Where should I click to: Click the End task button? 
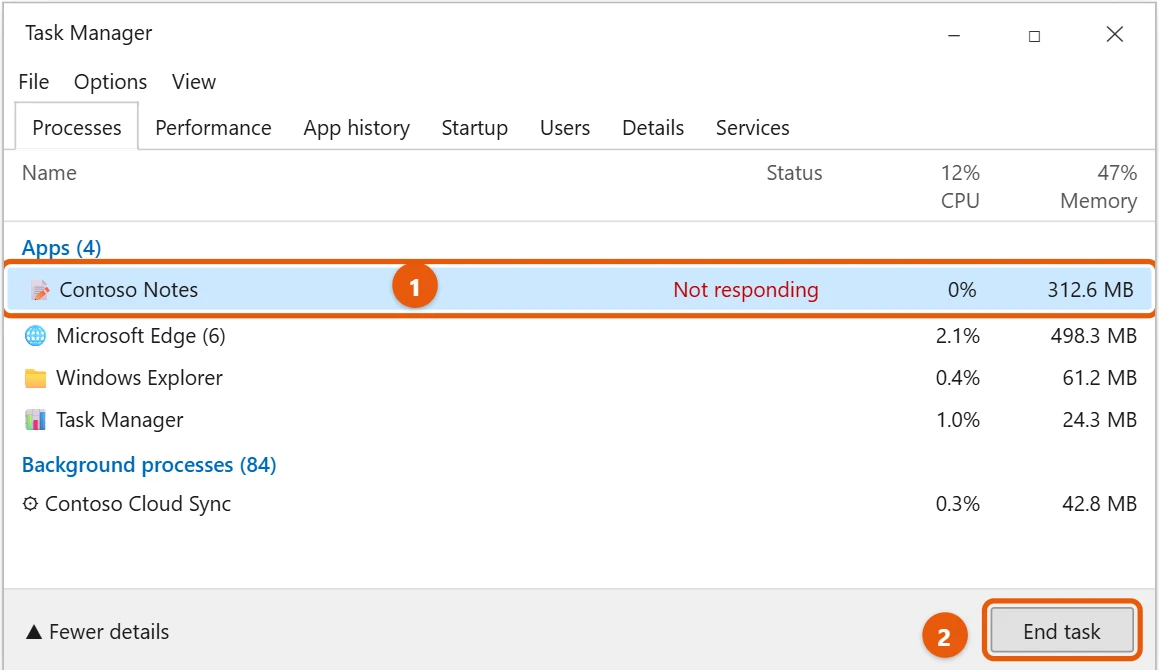coord(1062,631)
